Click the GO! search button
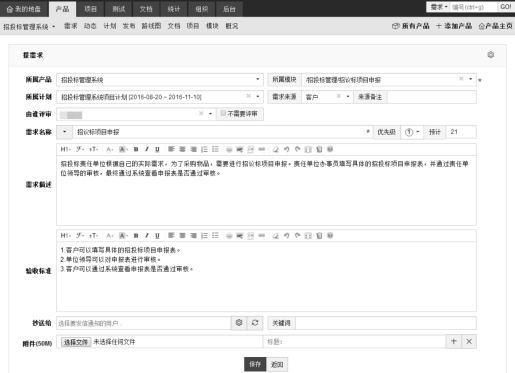Image resolution: width=515 pixels, height=373 pixels. coord(505,7)
